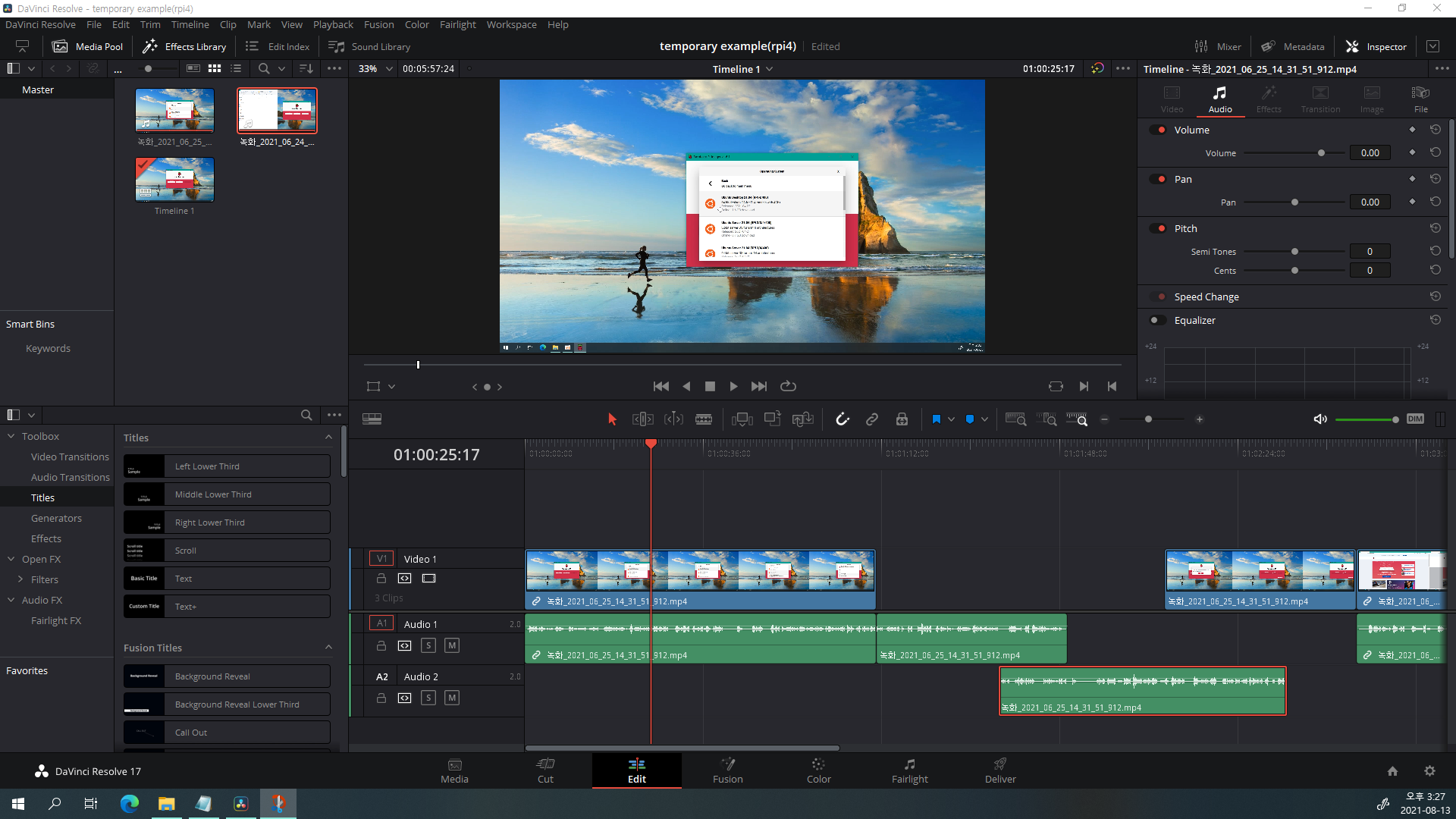Click the position lock icon in toolbar

pyautogui.click(x=902, y=419)
